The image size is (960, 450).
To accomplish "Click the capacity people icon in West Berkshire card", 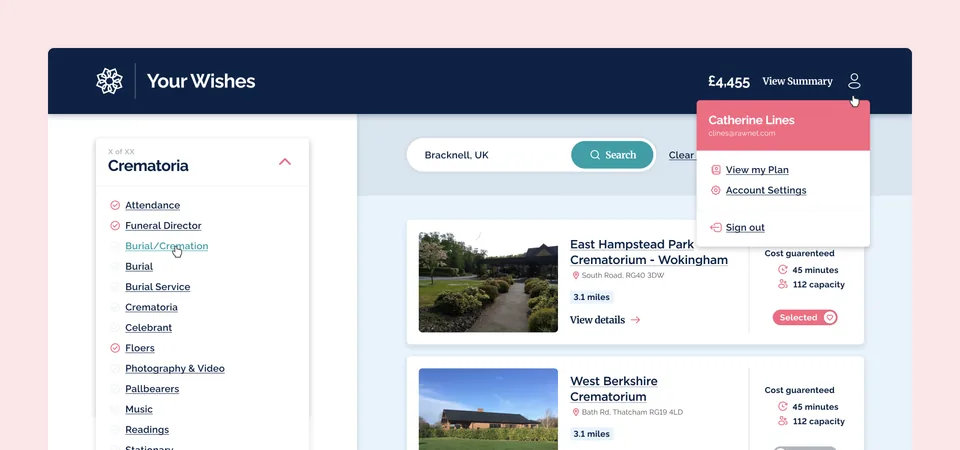I will (x=782, y=421).
